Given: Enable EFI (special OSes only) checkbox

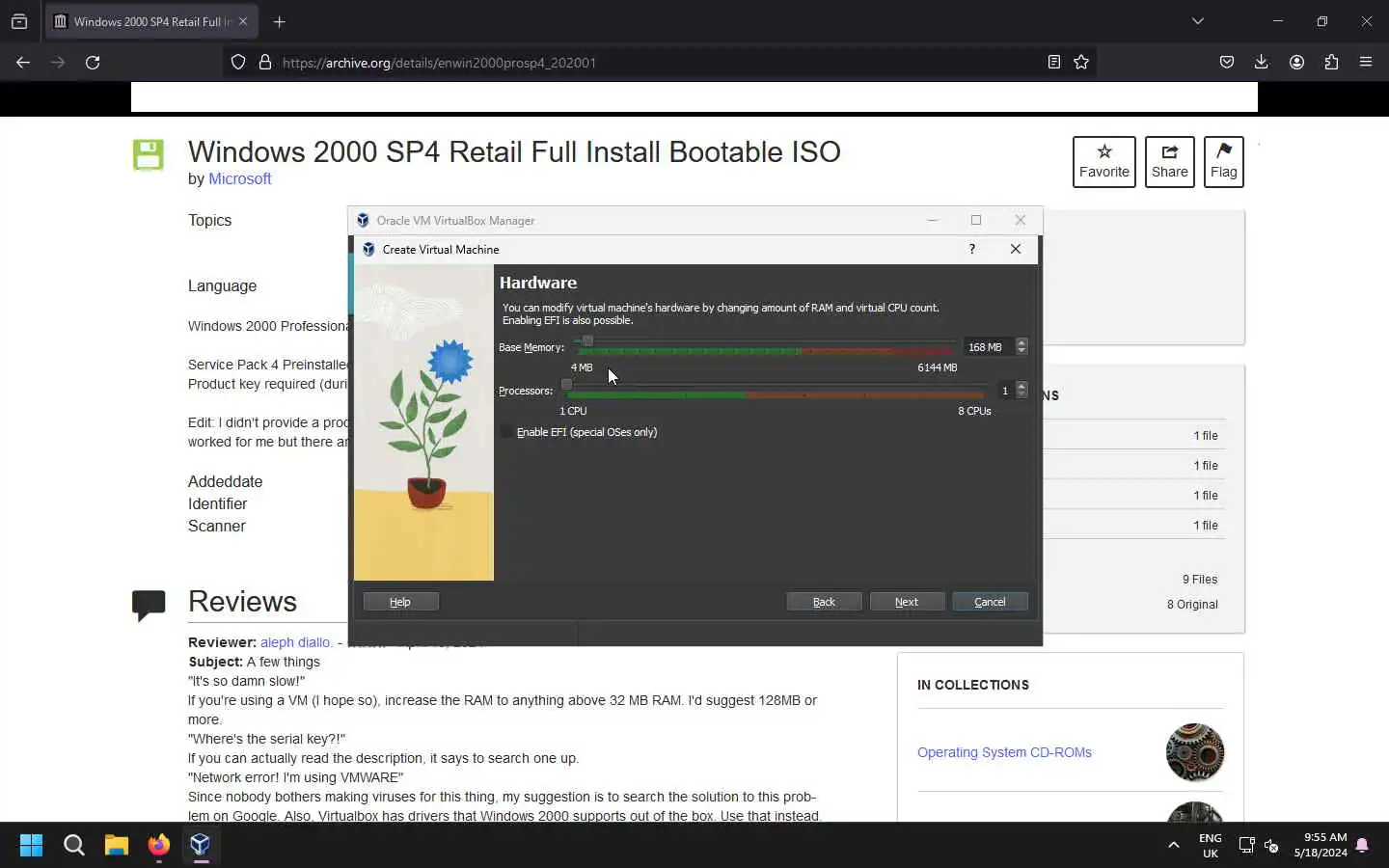Looking at the screenshot, I should coord(506,432).
